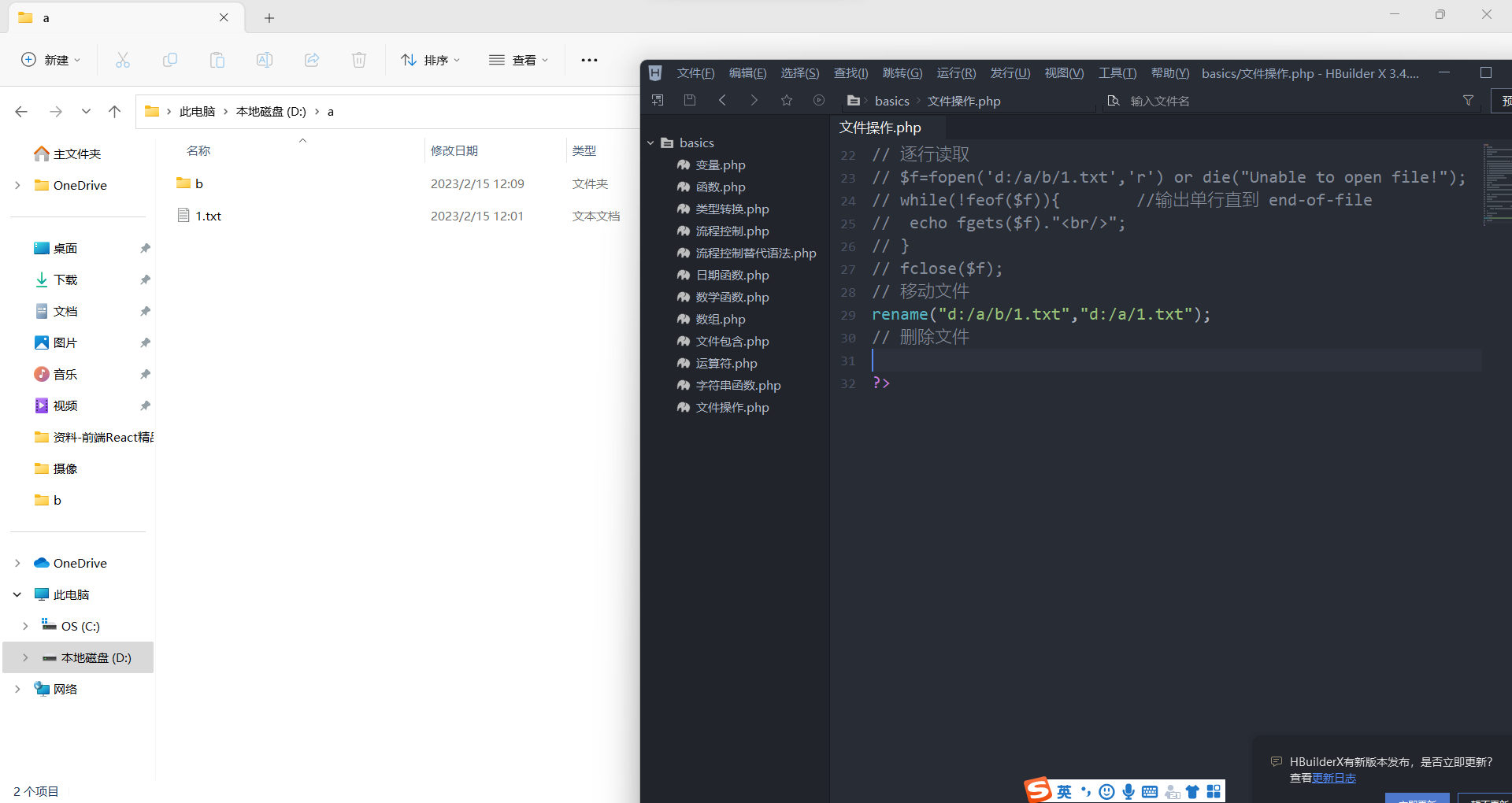
Task: Expand 本地磁盘 (D:) node
Action: (25, 657)
